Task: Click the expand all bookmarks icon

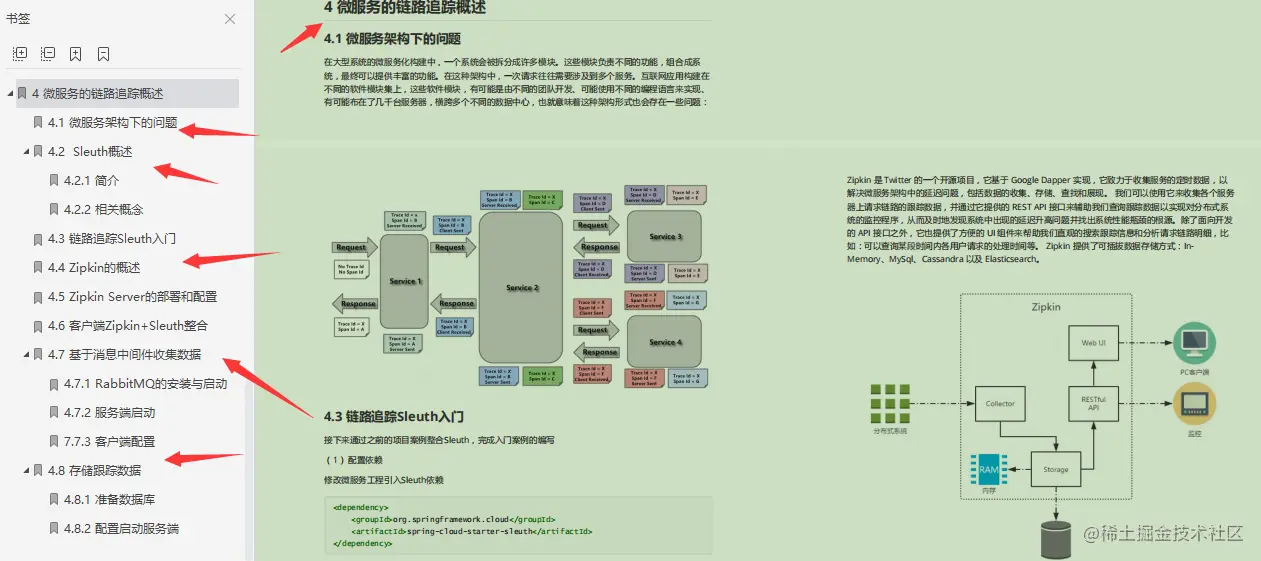Action: [19, 54]
